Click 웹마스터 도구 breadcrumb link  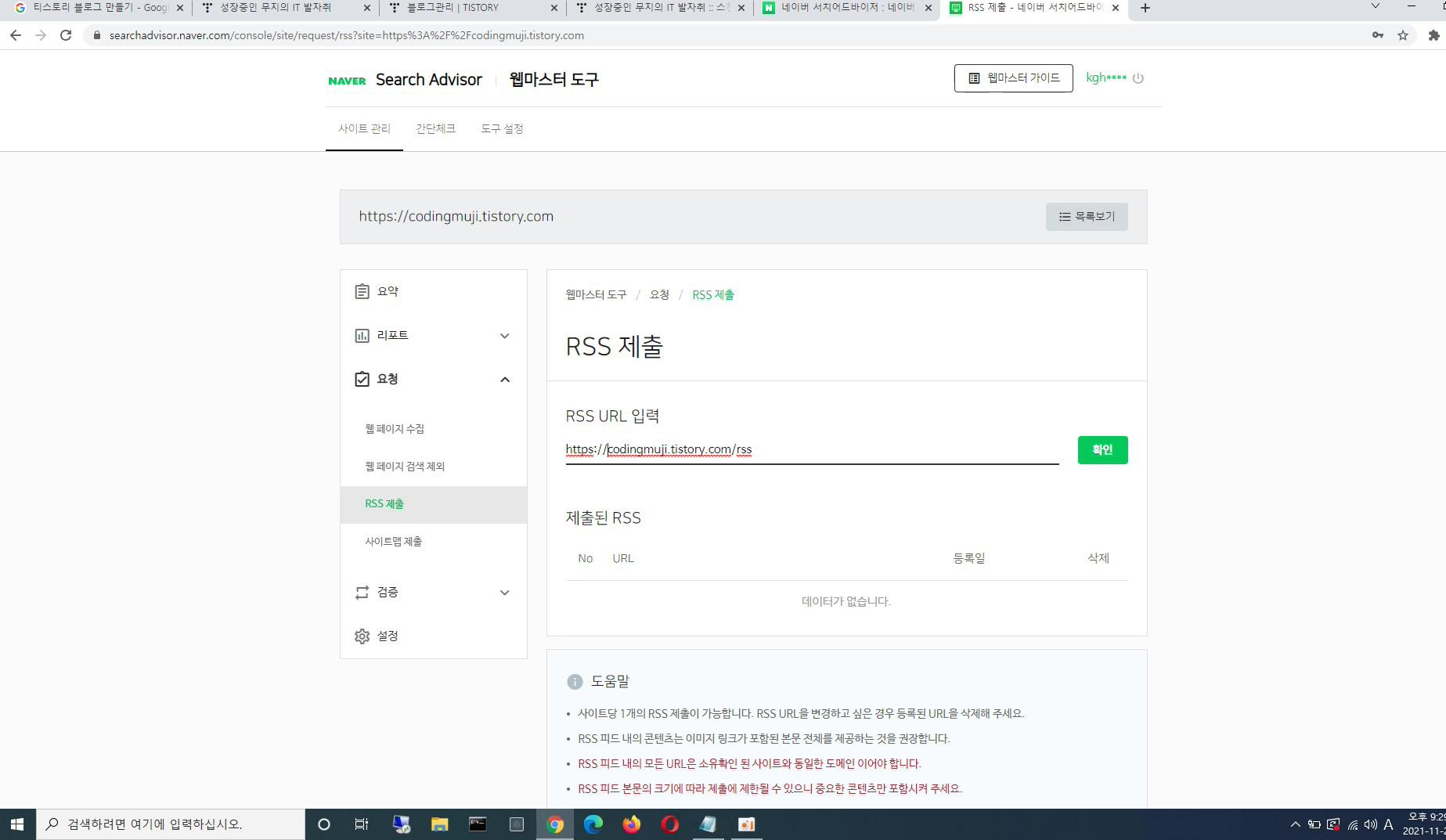[x=596, y=295]
